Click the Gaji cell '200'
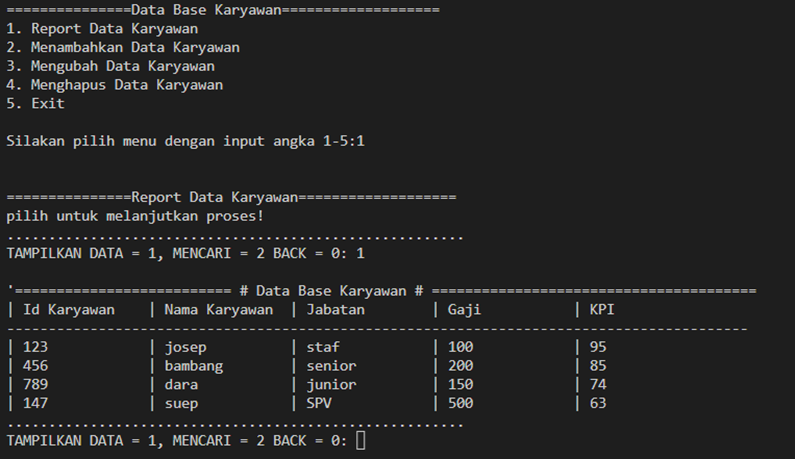The height and width of the screenshot is (459, 795). point(460,366)
